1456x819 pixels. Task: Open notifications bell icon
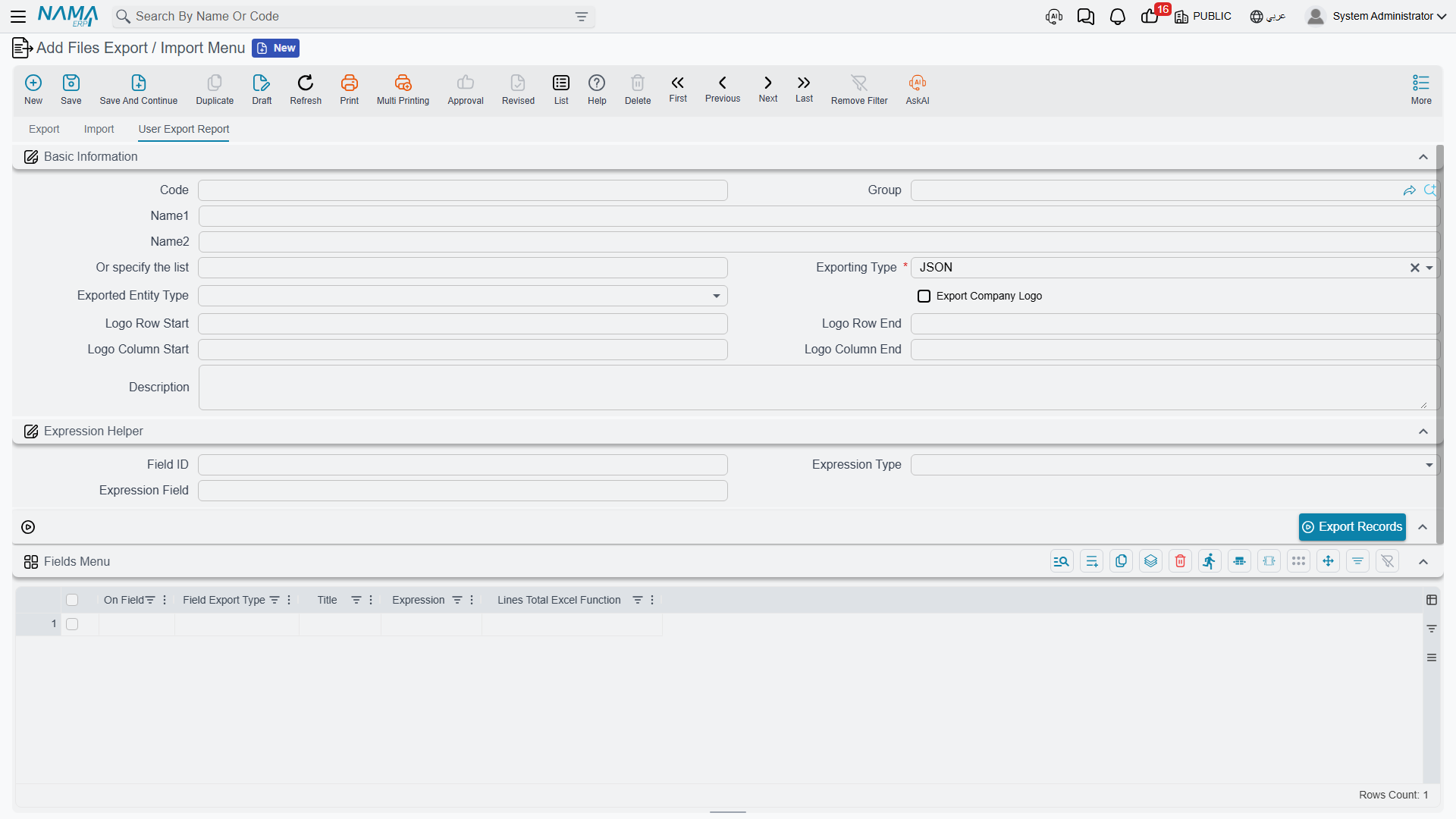pyautogui.click(x=1117, y=16)
